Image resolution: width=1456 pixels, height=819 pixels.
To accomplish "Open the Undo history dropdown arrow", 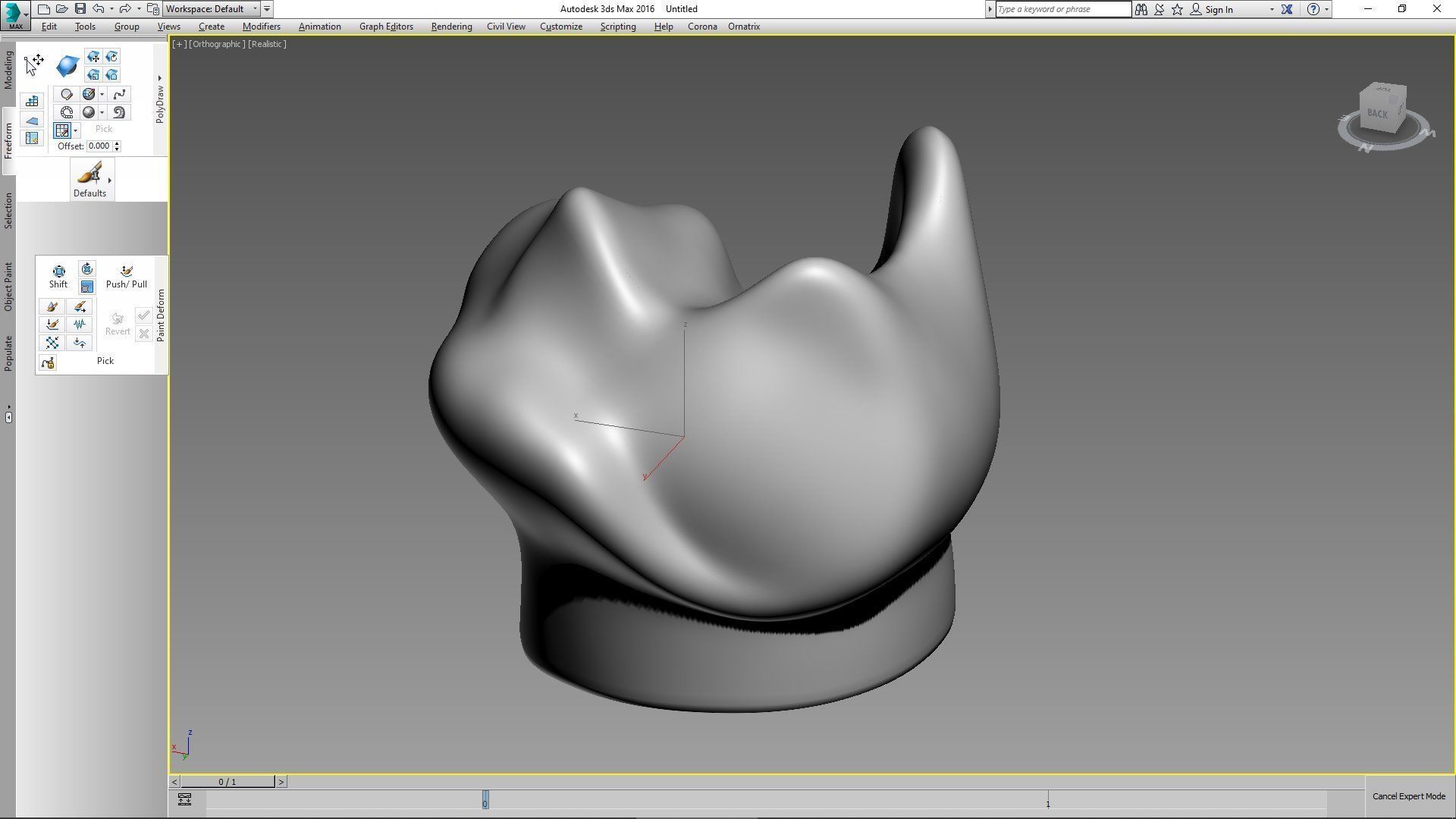I will pos(111,9).
